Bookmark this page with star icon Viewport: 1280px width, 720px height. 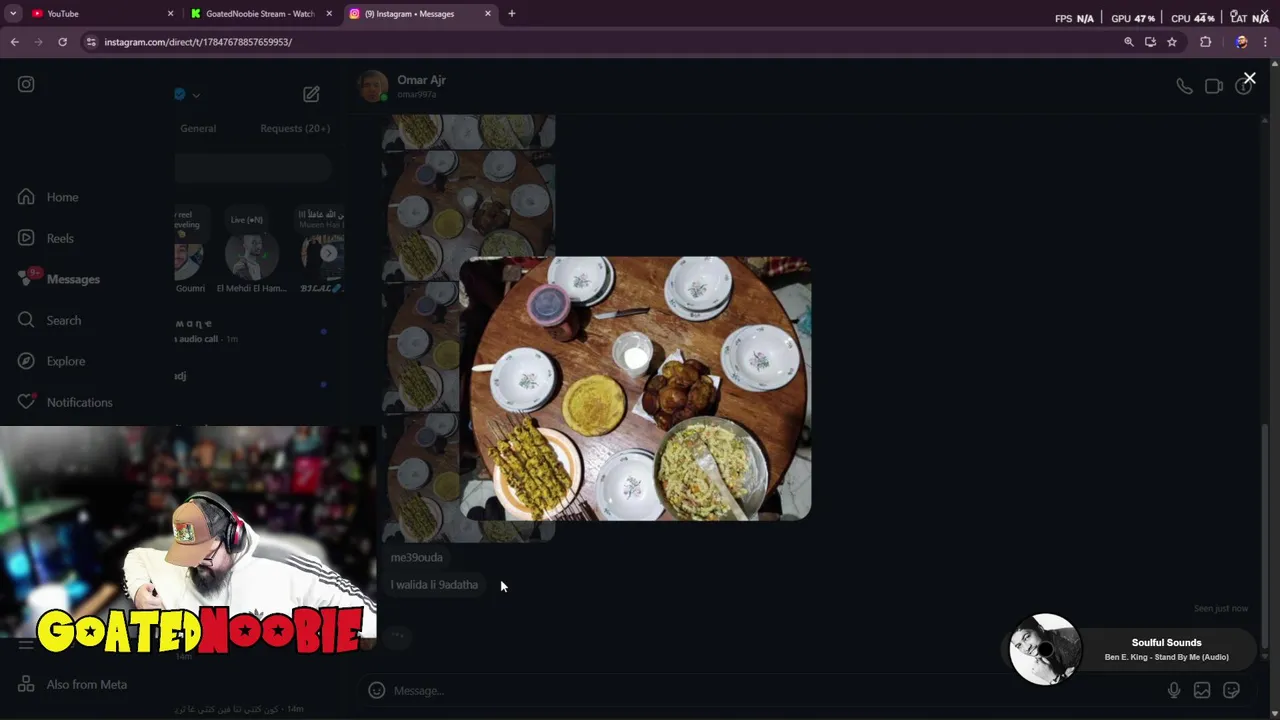[1172, 42]
